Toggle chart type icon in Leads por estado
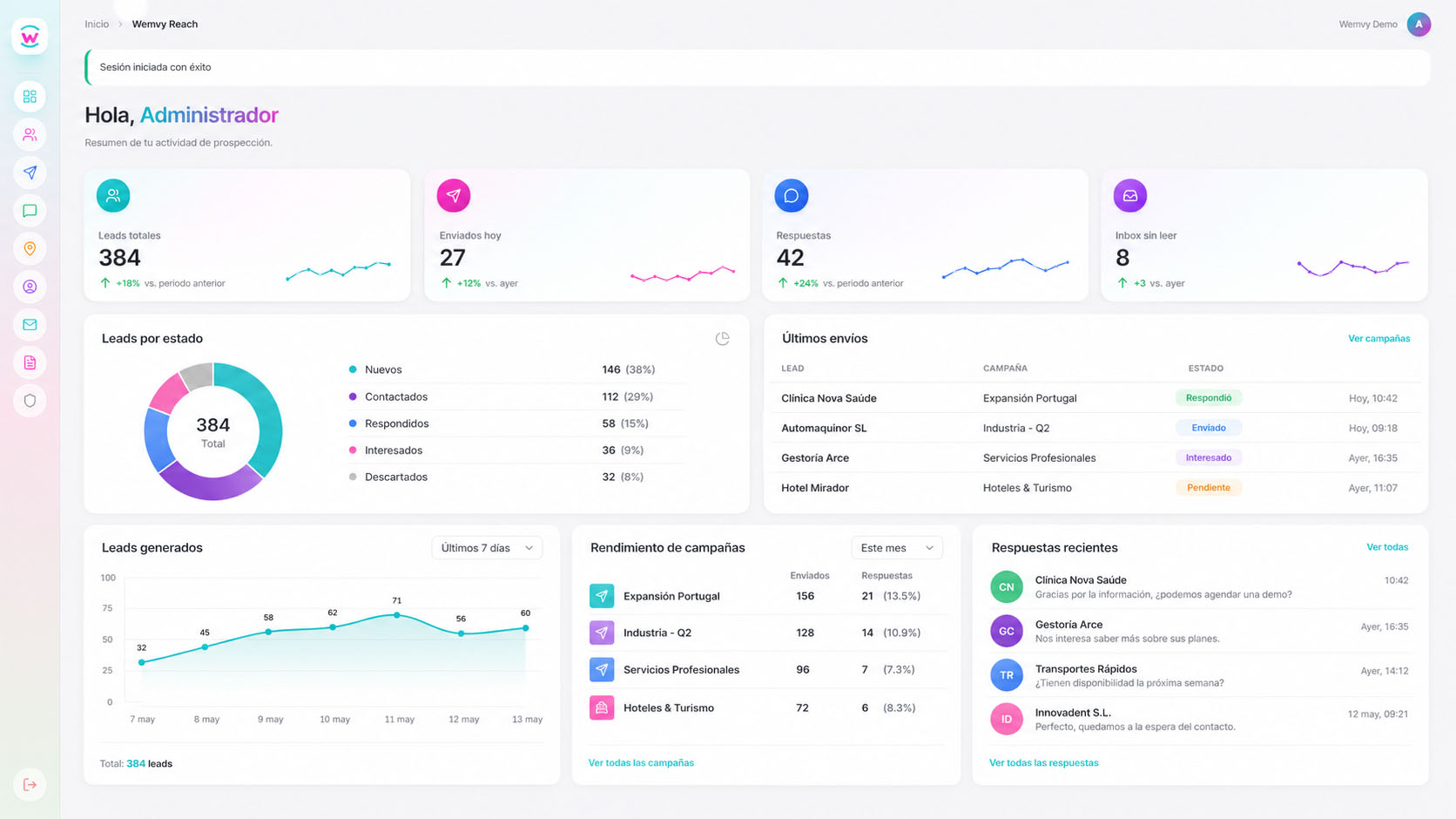This screenshot has width=1456, height=819. pos(722,339)
